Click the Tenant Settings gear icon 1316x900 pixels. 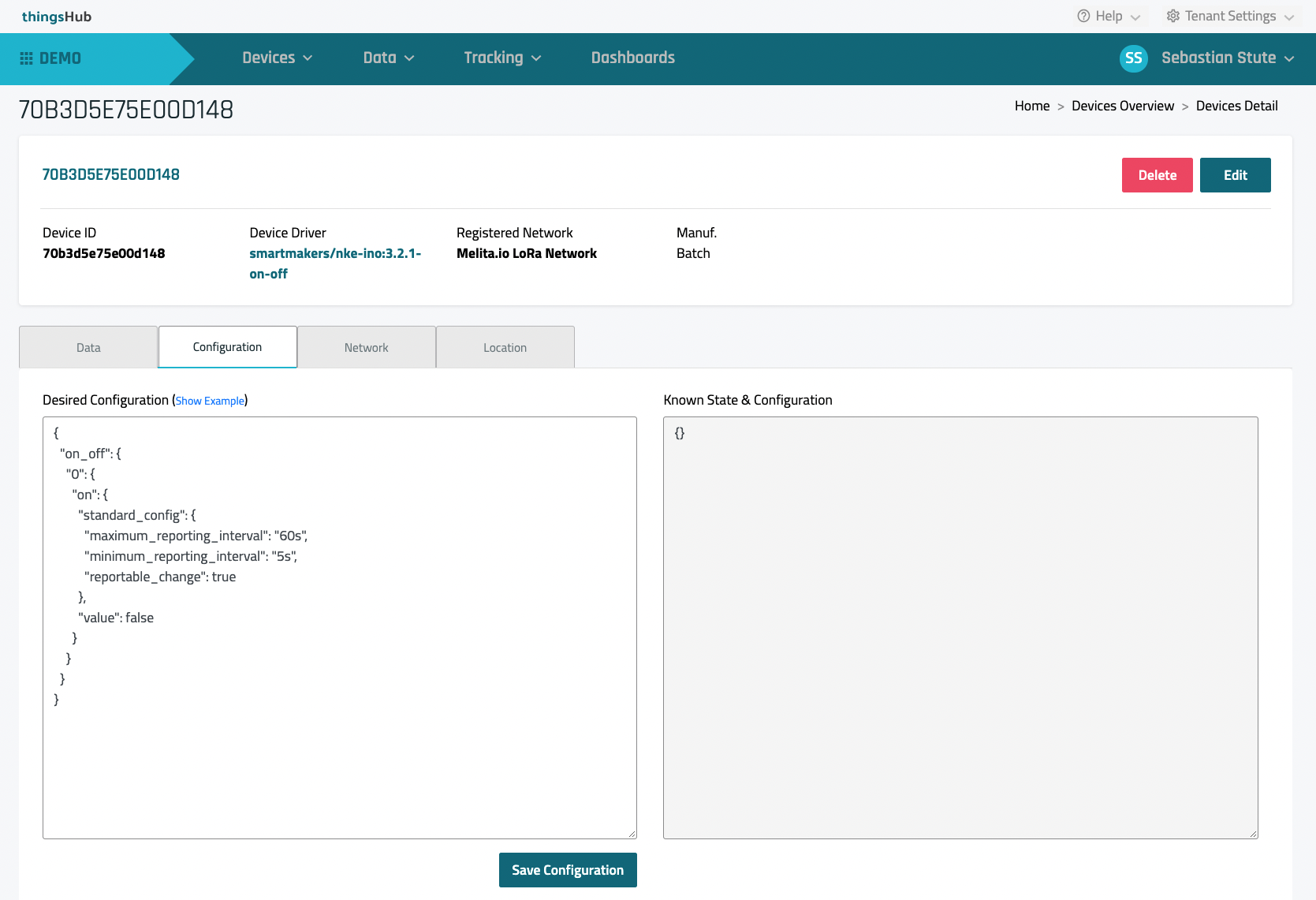point(1172,16)
